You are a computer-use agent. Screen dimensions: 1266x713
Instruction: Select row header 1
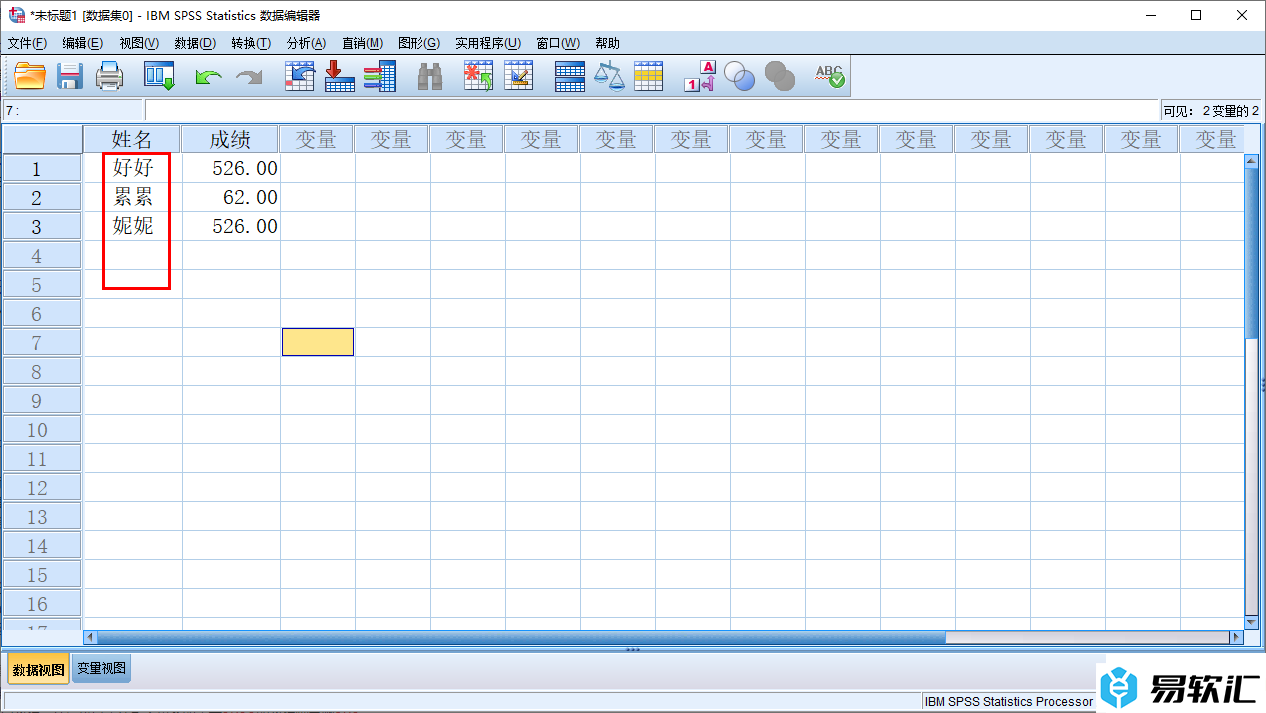coord(41,169)
